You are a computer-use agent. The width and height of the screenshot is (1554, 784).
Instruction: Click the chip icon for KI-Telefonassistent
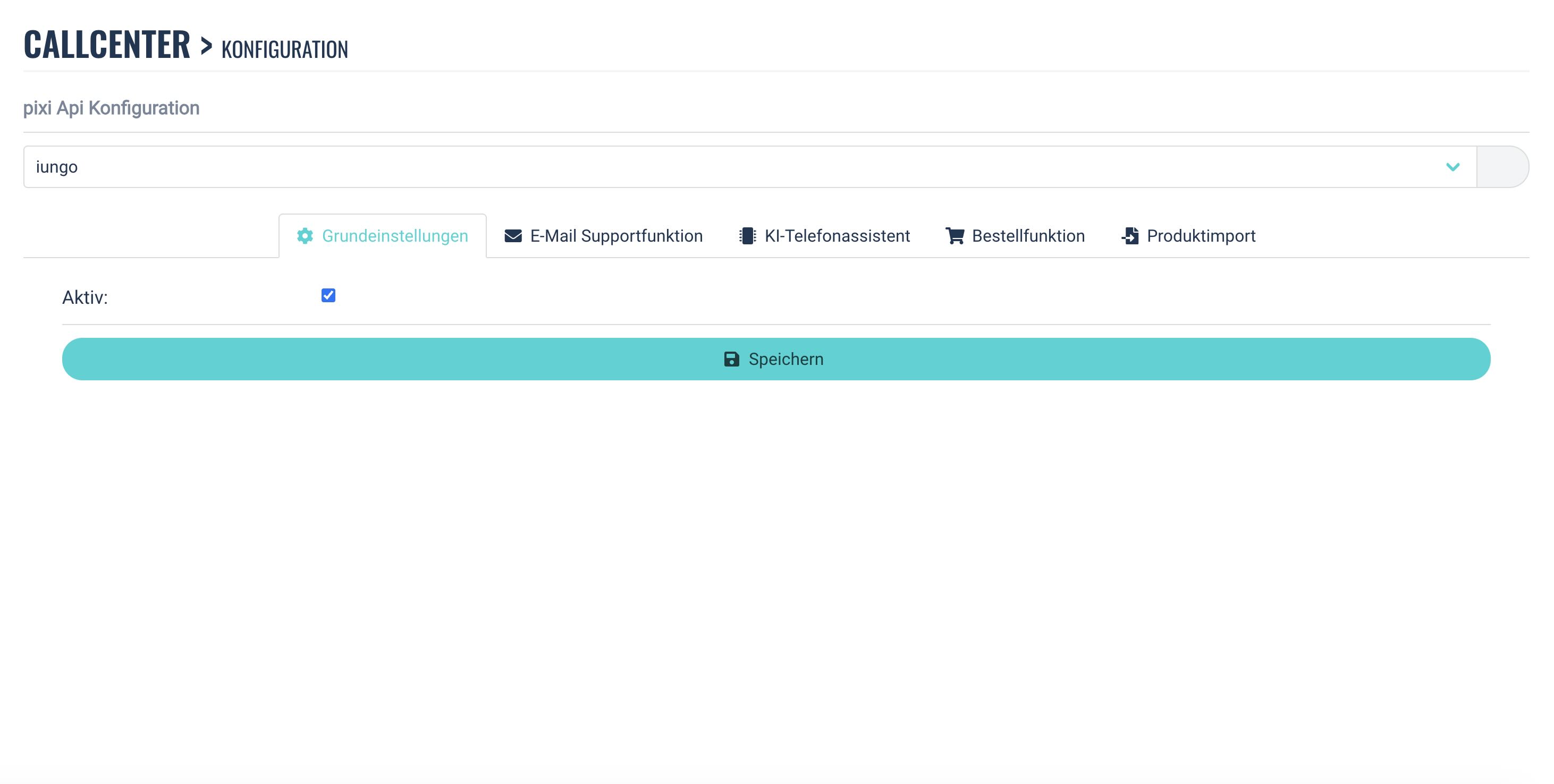coord(747,236)
